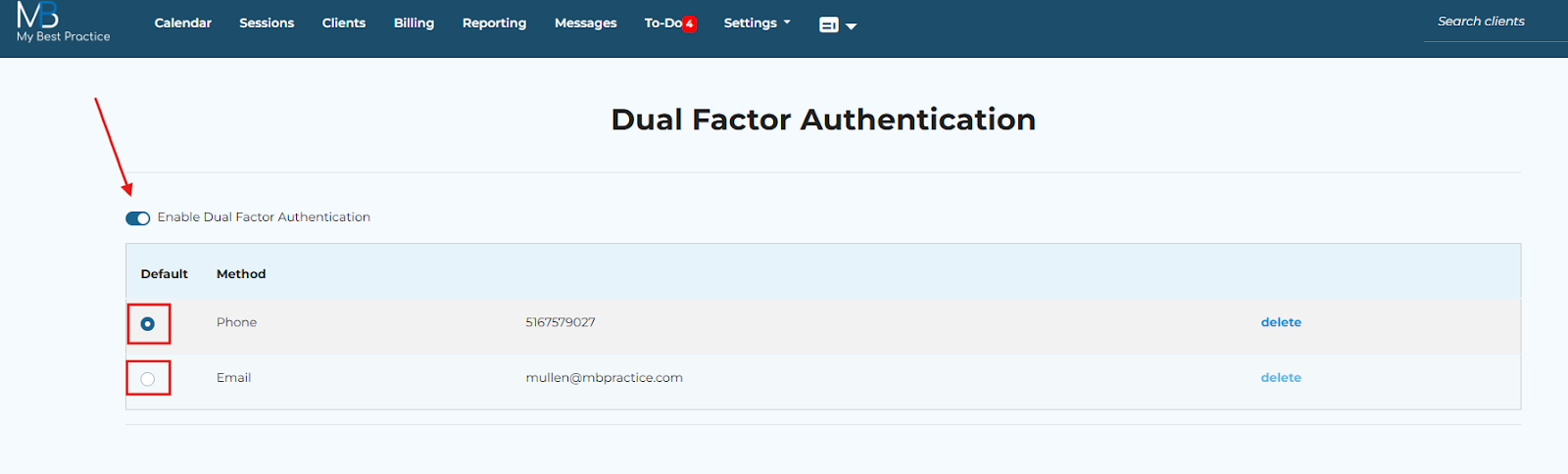Click phone number 5167579027
This screenshot has height=474, width=1568.
point(561,322)
